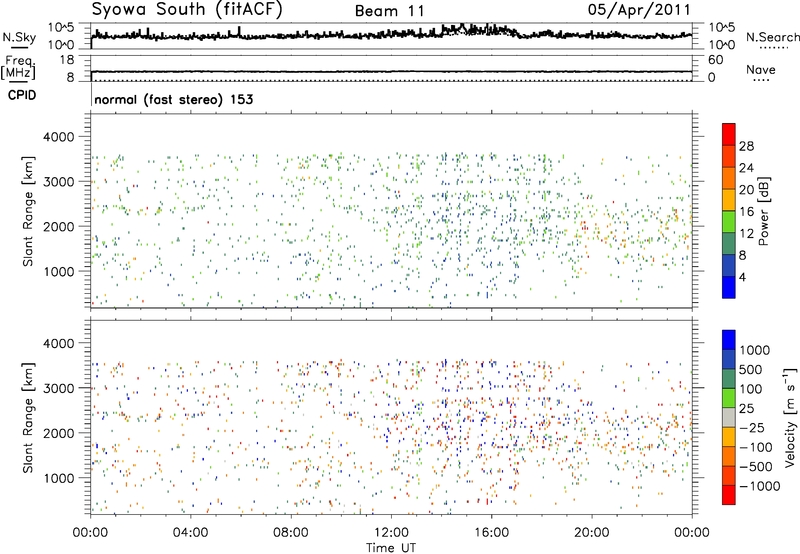Click the '60' Nave axis tick

pyautogui.click(x=716, y=60)
